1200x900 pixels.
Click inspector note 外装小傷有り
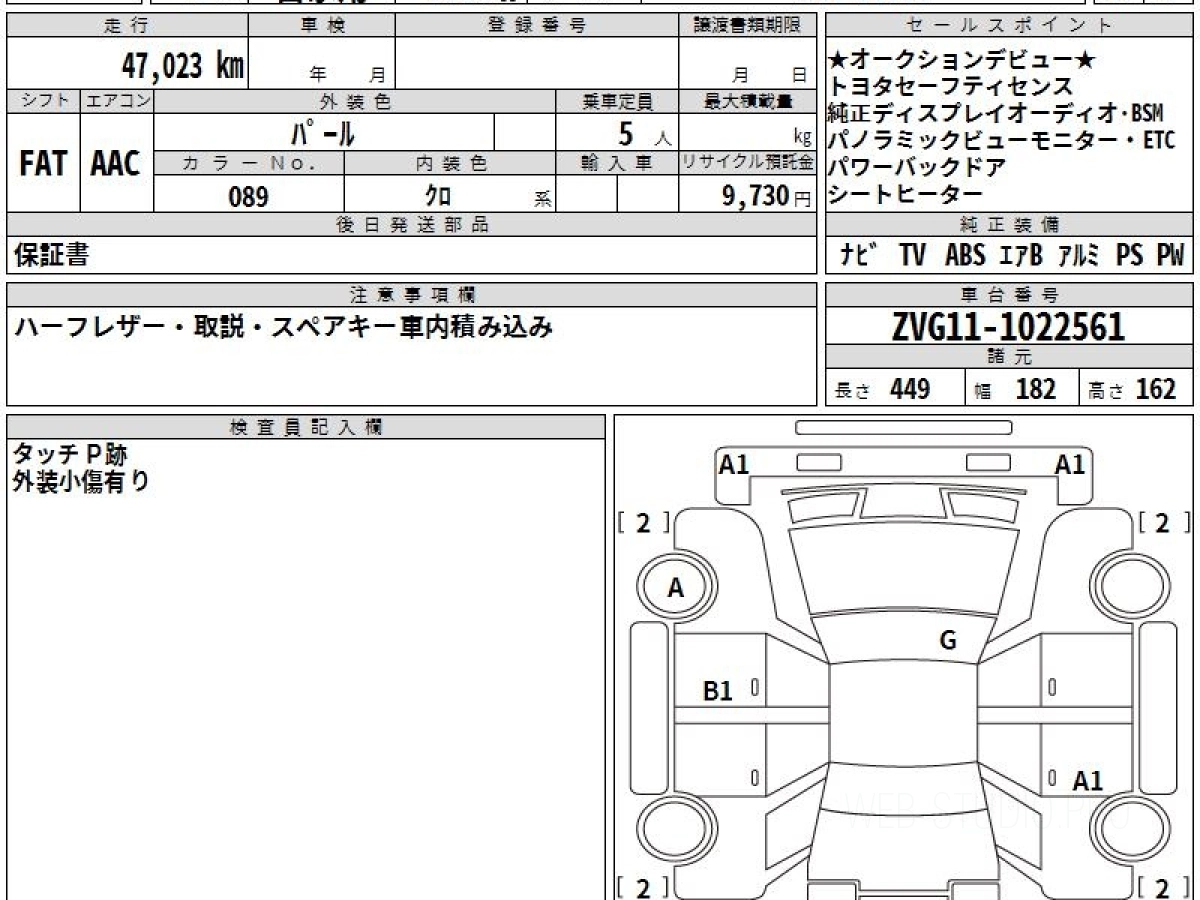click(81, 482)
